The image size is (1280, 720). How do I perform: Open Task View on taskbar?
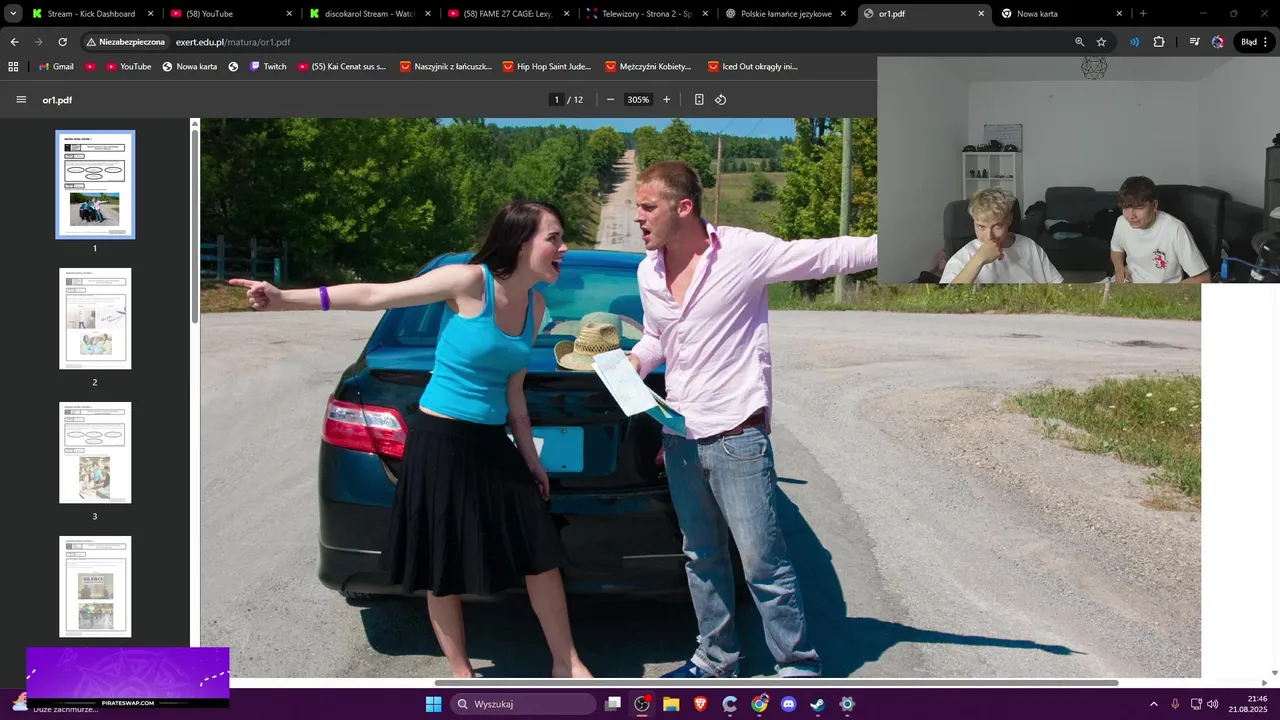click(x=613, y=704)
